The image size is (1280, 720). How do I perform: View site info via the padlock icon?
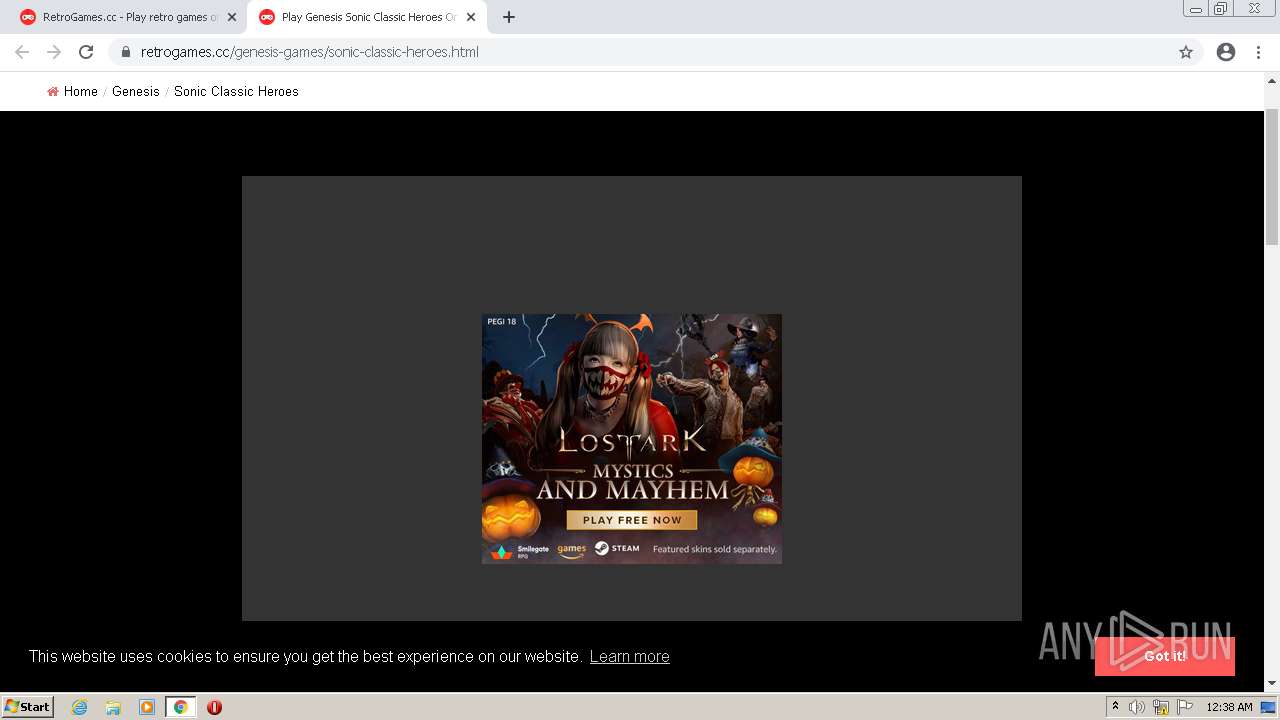[x=126, y=52]
